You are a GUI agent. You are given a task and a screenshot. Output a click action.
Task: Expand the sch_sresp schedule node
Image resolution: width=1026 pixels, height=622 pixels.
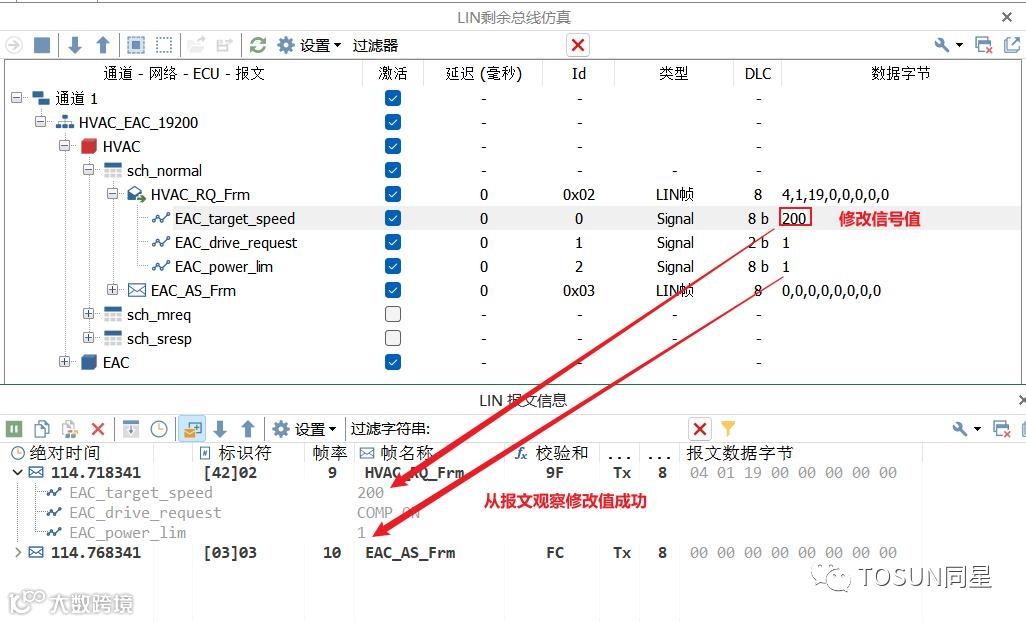(x=88, y=337)
